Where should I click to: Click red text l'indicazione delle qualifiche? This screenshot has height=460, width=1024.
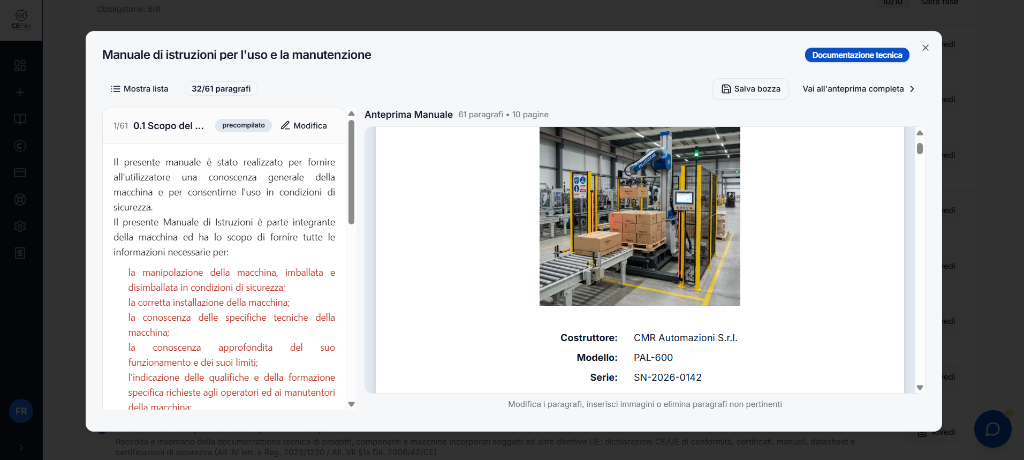(x=232, y=392)
